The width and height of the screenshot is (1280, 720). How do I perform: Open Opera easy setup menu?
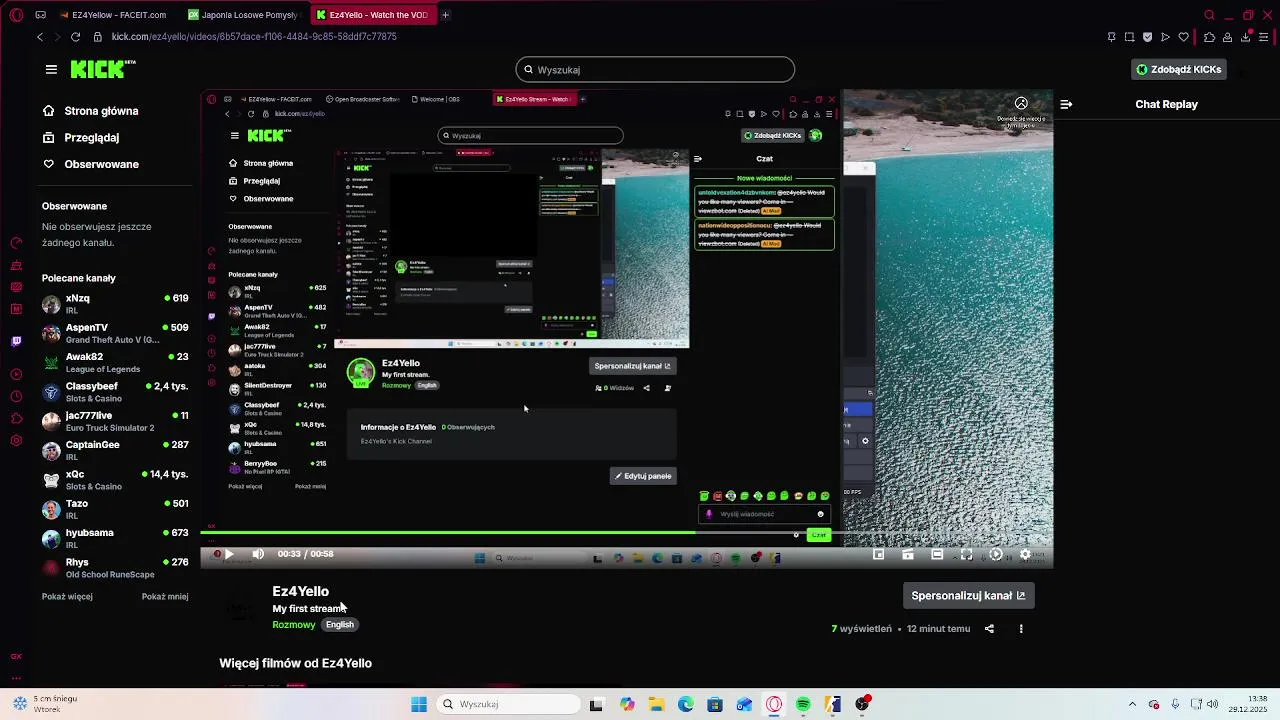click(1265, 37)
